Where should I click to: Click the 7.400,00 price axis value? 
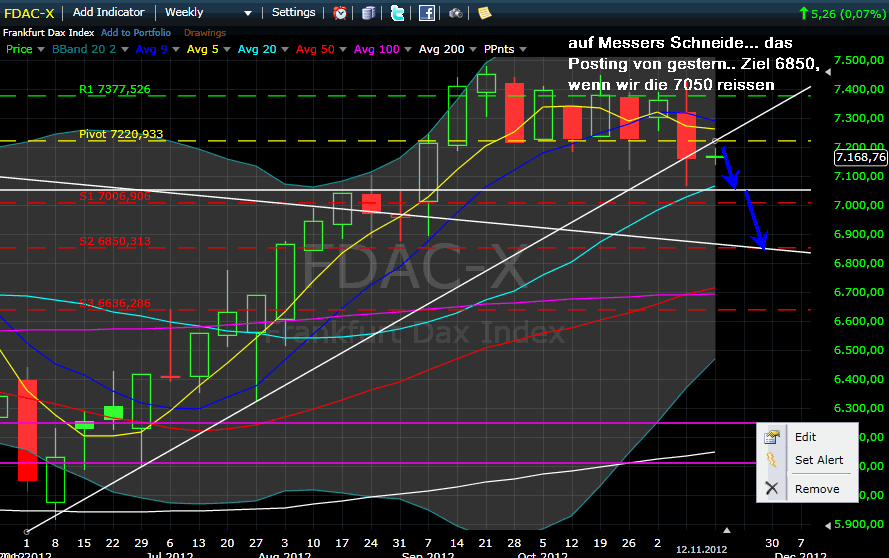coord(859,89)
